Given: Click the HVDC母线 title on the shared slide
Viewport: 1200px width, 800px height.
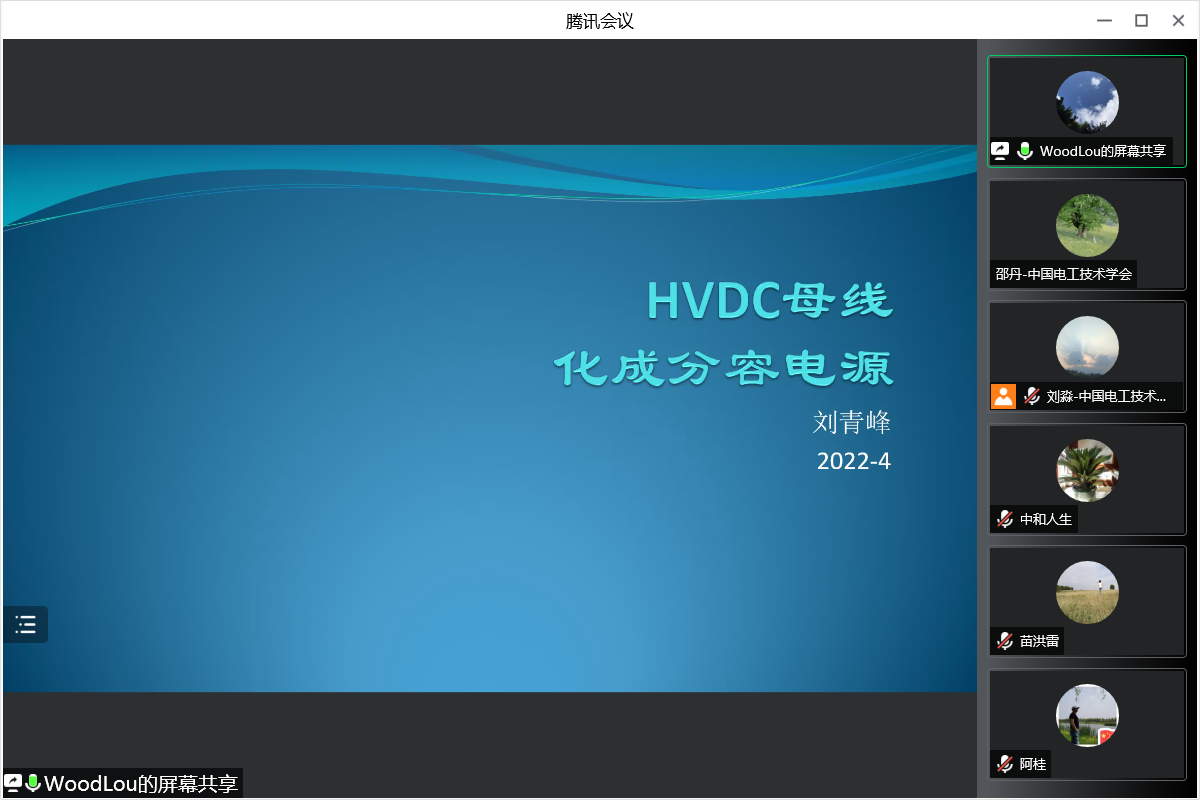Looking at the screenshot, I should pyautogui.click(x=769, y=300).
